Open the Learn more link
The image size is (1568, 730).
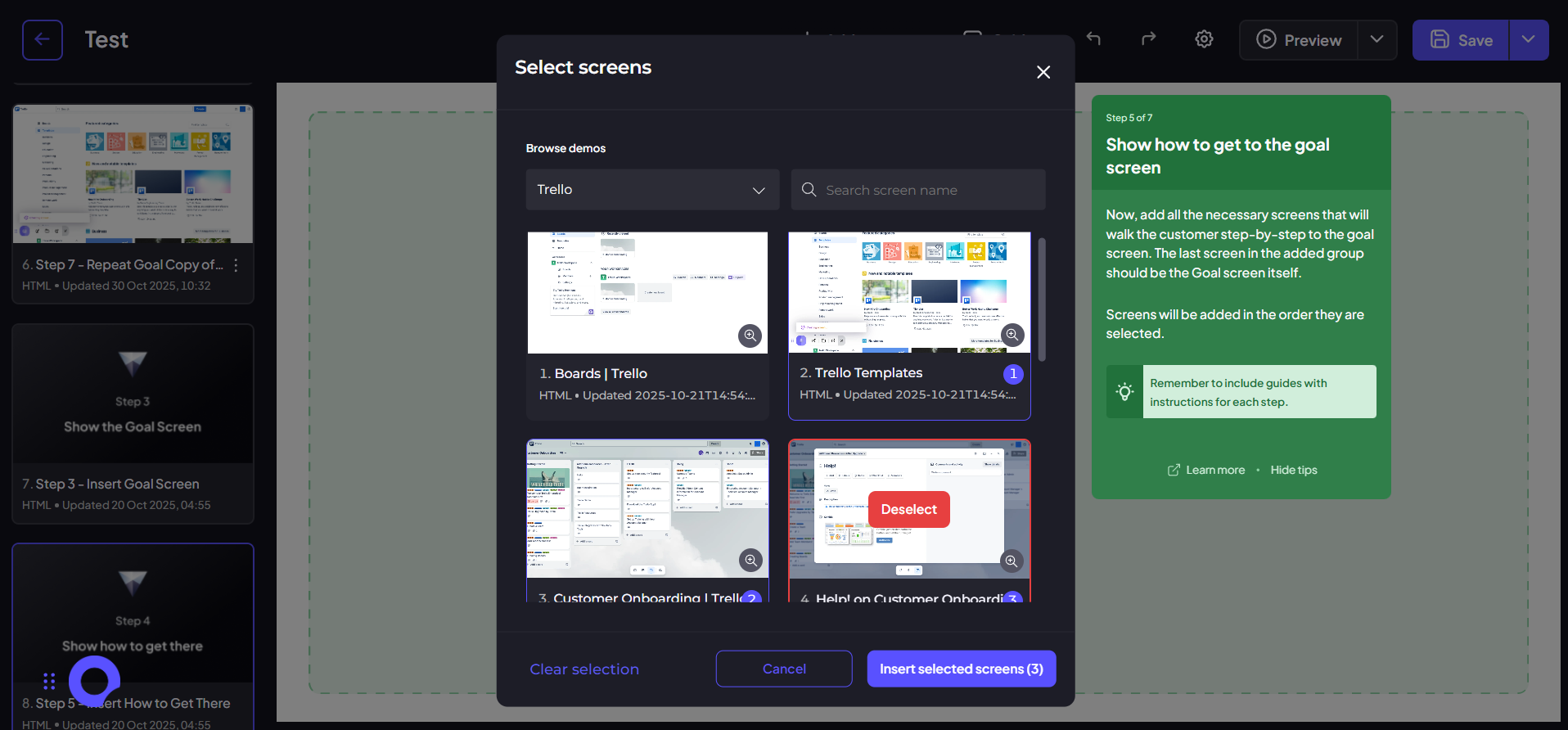click(x=1206, y=470)
